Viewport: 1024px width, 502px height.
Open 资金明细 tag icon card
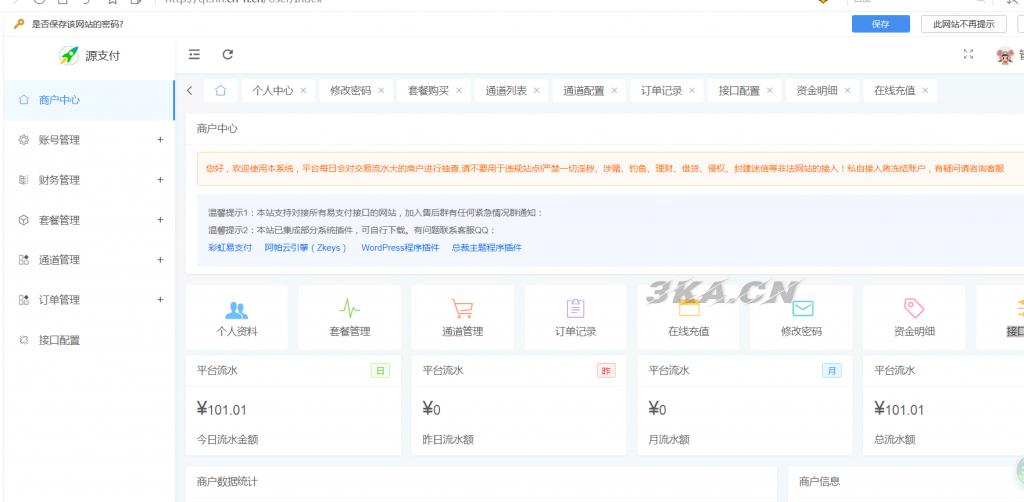pos(914,318)
